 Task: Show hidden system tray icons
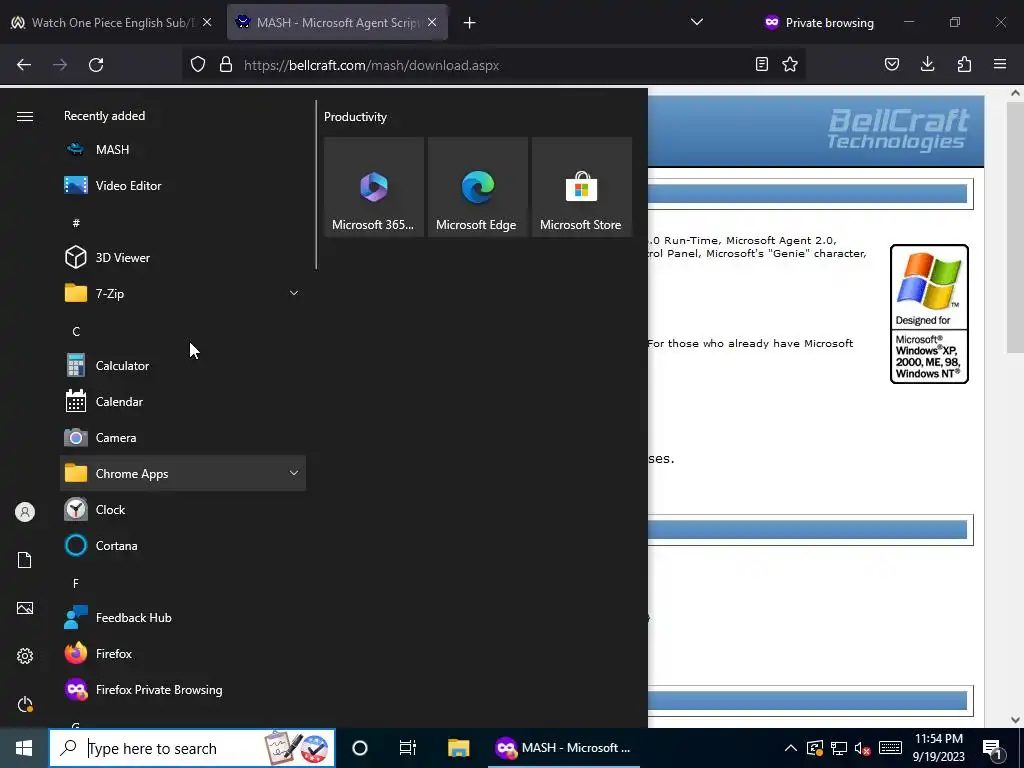(790, 748)
